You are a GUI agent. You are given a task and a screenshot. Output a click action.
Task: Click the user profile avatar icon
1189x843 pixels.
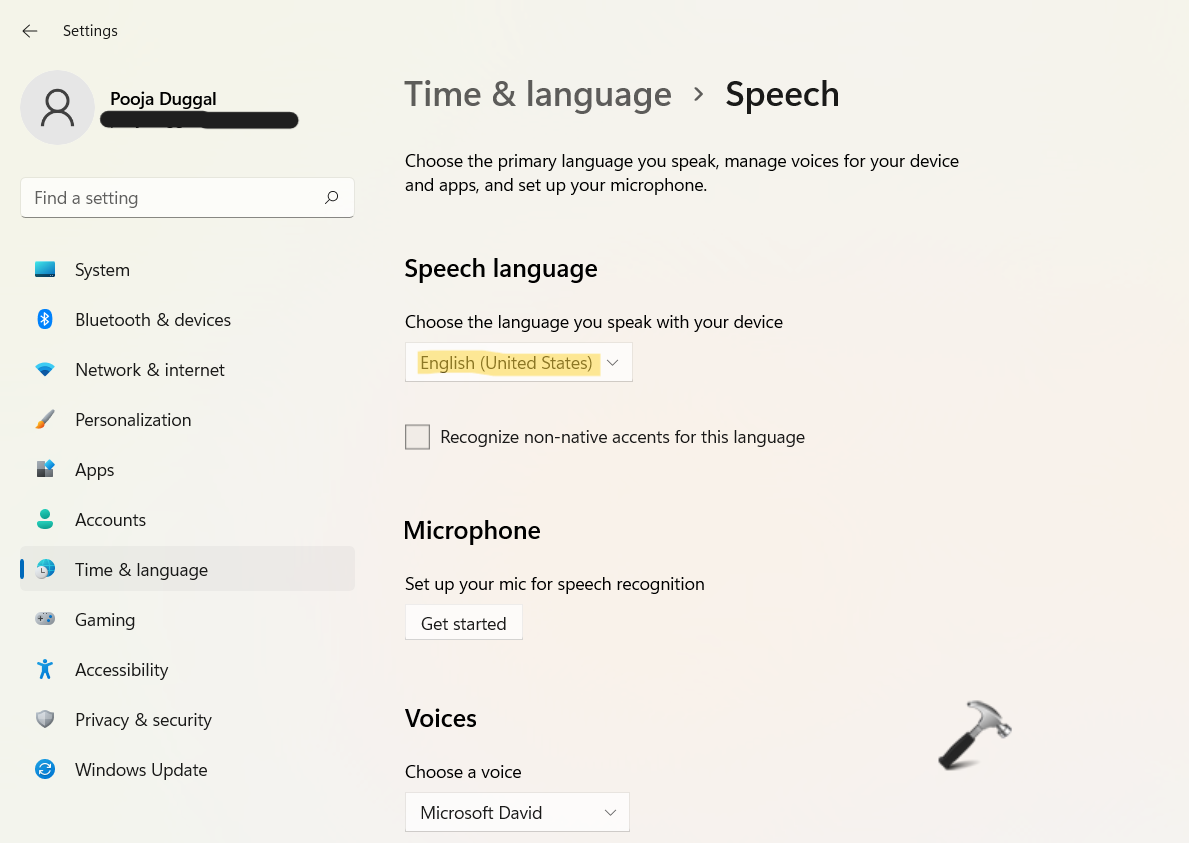[58, 108]
